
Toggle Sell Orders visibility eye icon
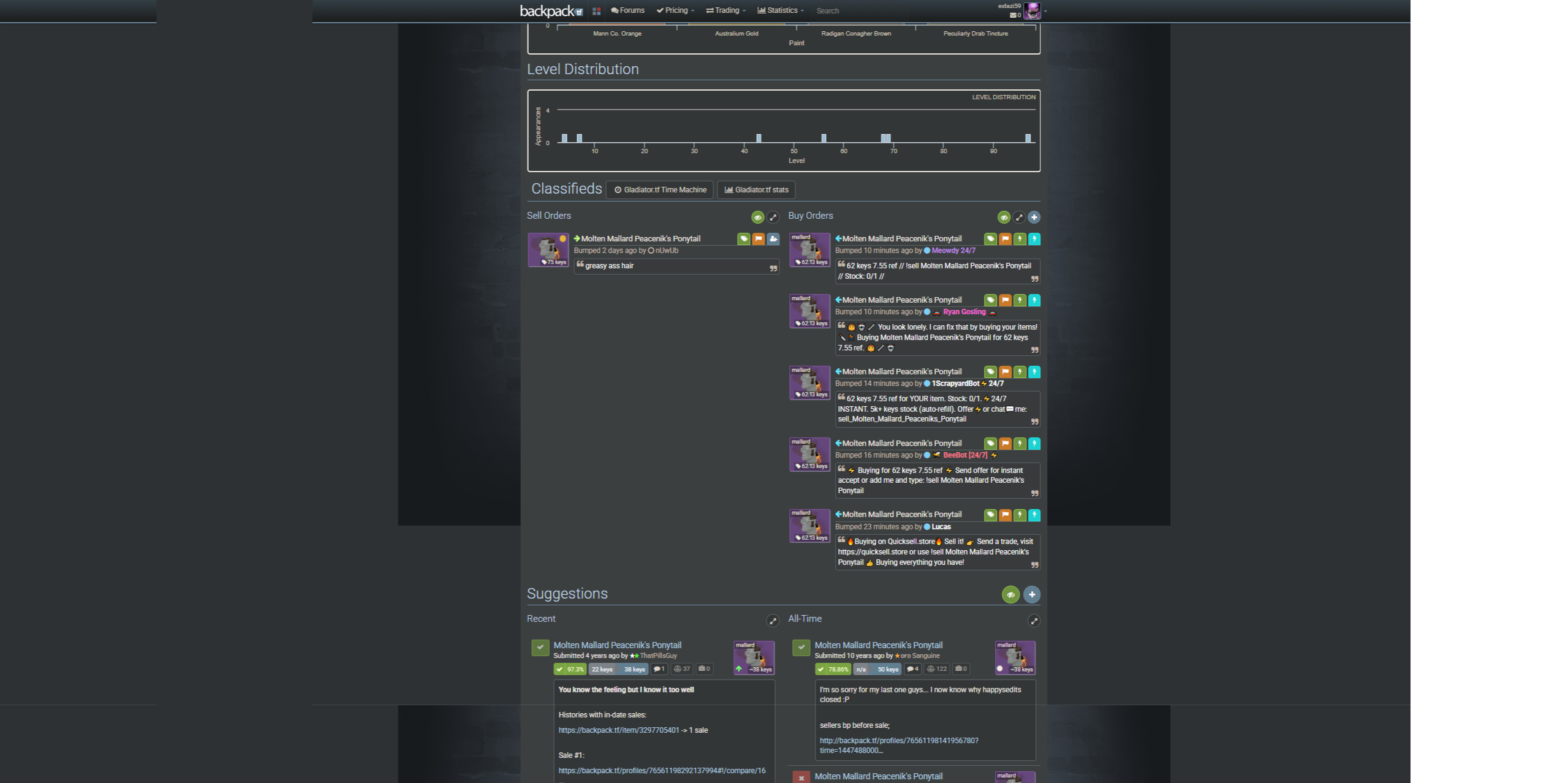coord(758,217)
